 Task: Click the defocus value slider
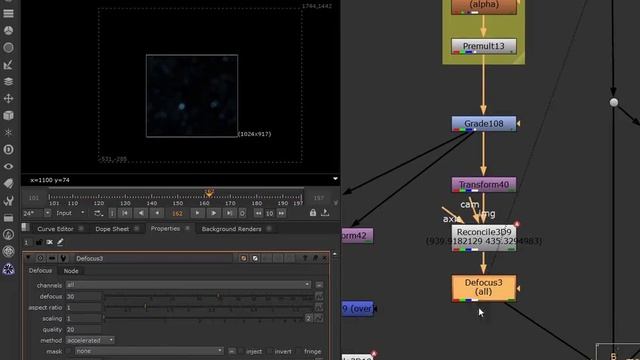pos(209,296)
